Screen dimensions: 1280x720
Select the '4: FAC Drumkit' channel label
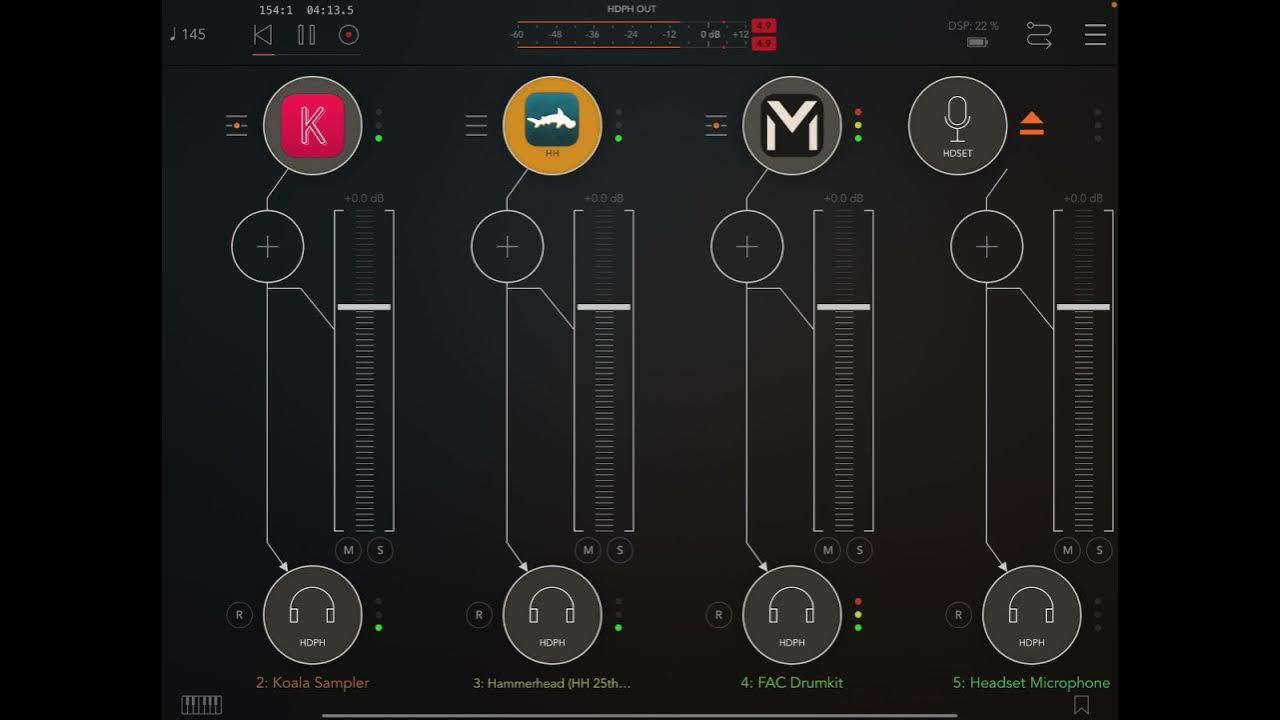pos(792,683)
